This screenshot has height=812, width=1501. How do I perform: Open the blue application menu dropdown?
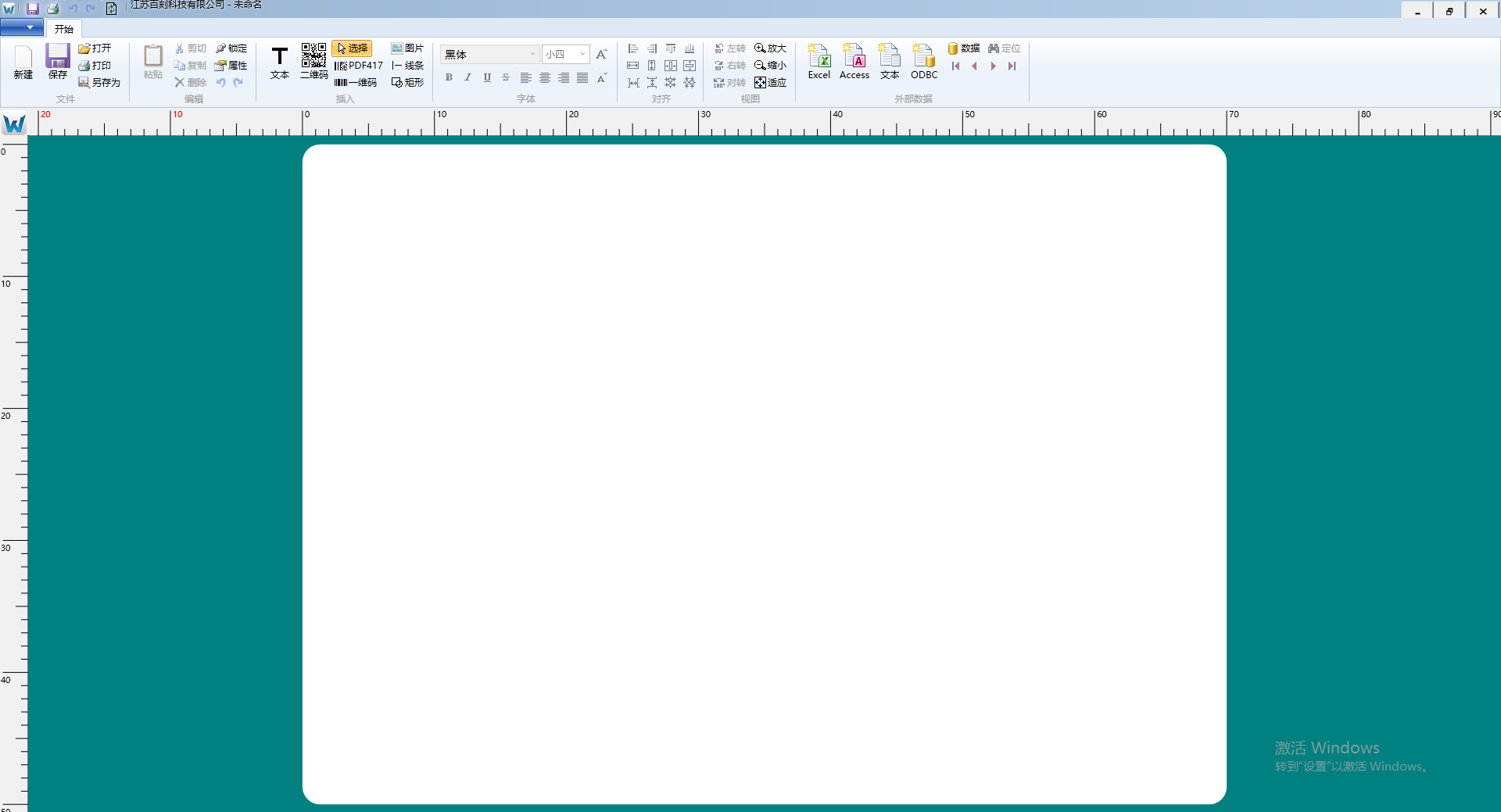(x=22, y=28)
